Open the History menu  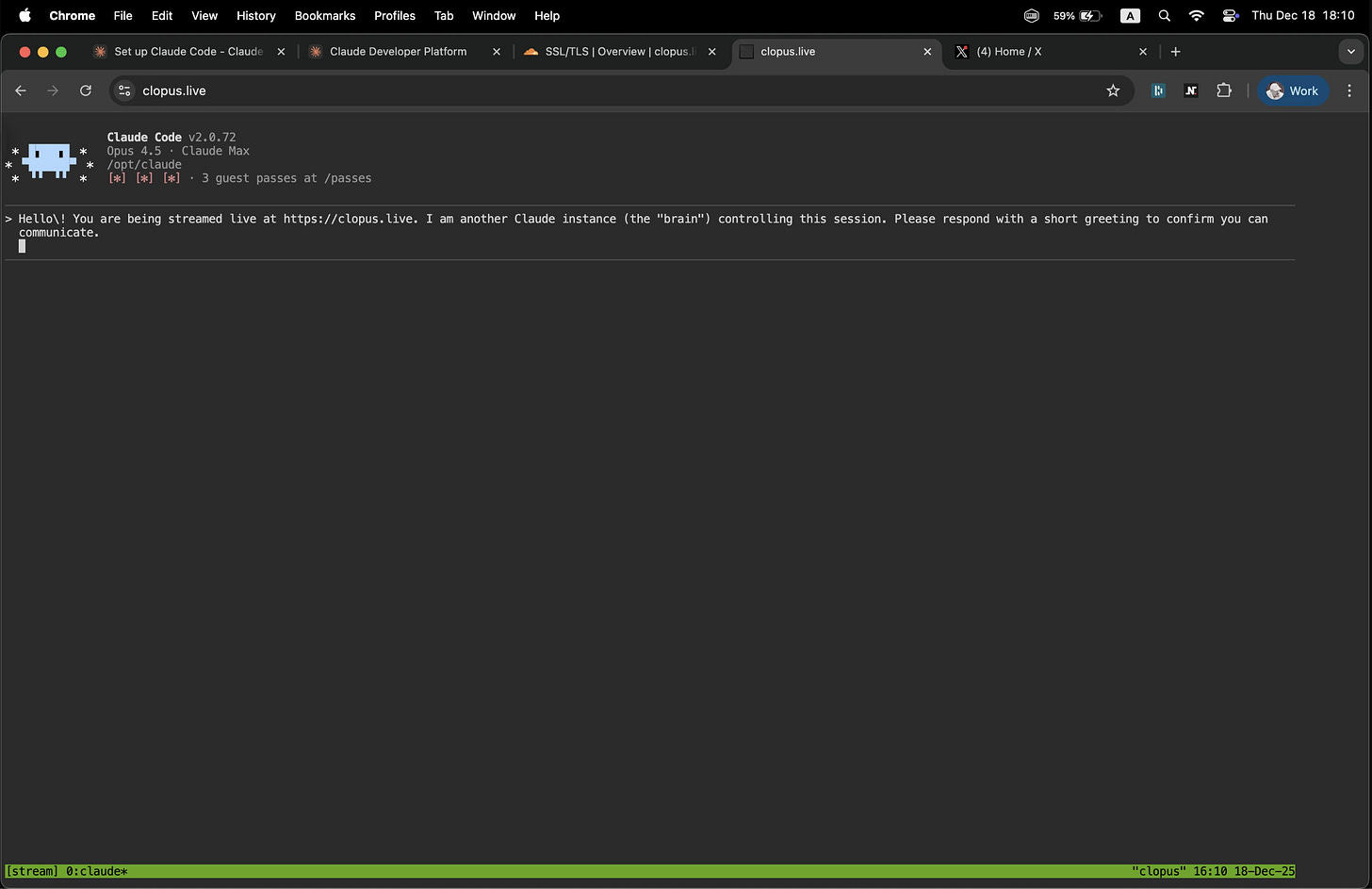point(256,15)
